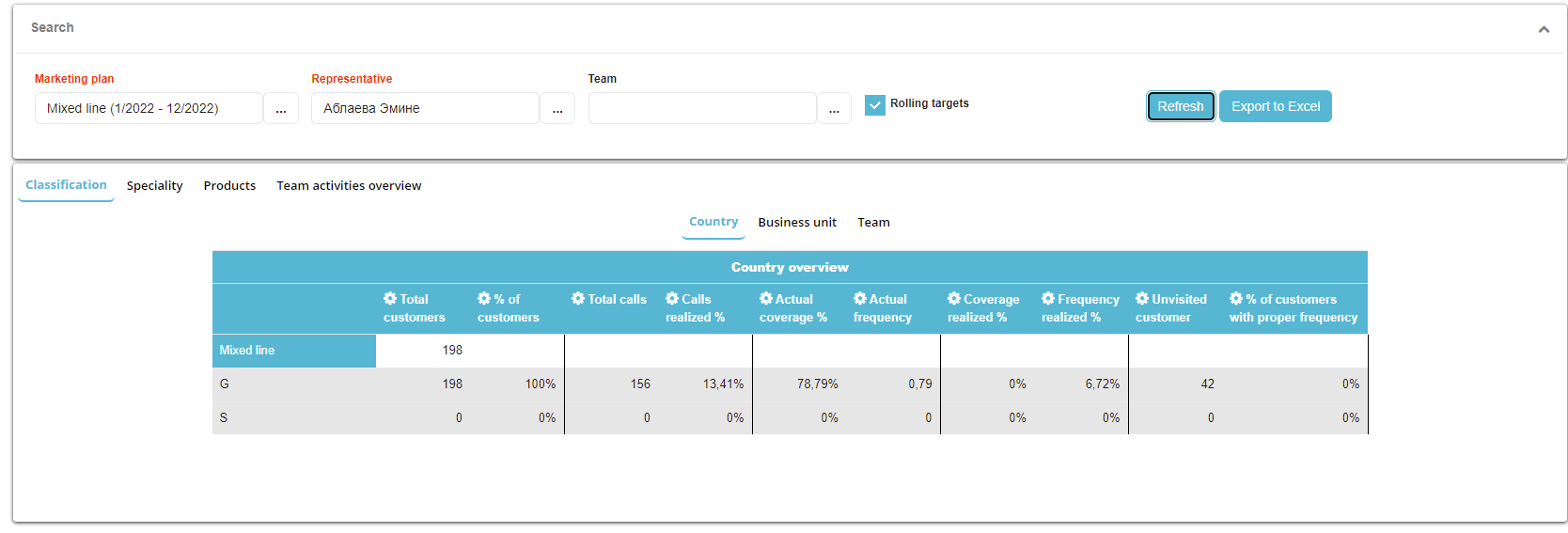The height and width of the screenshot is (533, 1568).
Task: Click gear icon next to % of customers
Action: click(484, 299)
